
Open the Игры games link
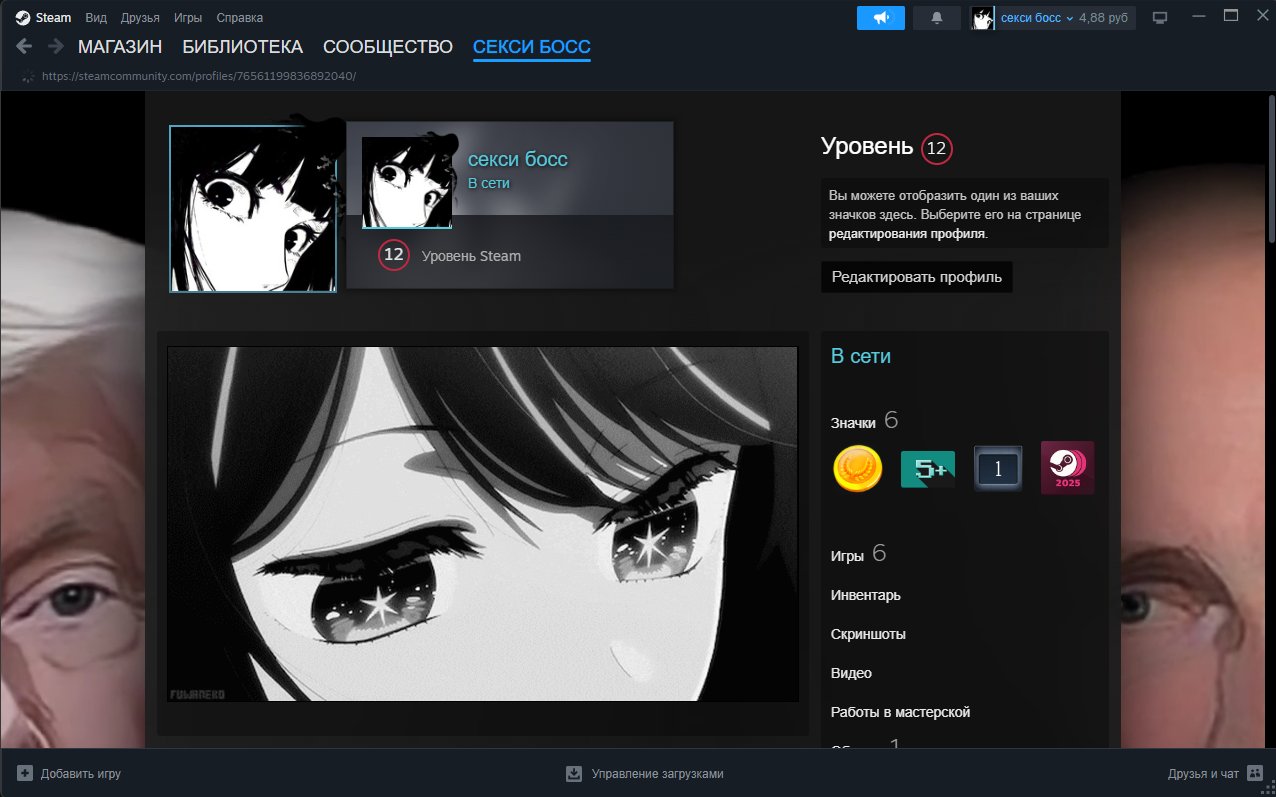[847, 556]
